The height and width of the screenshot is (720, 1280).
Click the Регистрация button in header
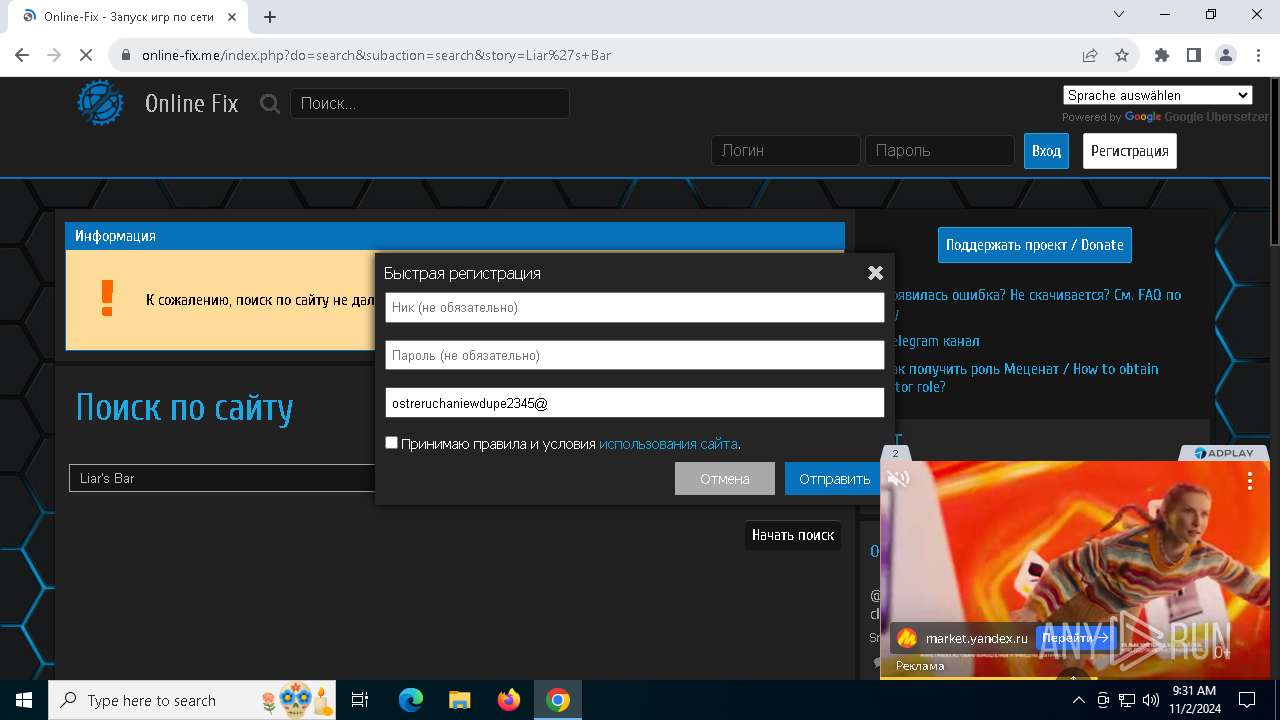(x=1130, y=151)
